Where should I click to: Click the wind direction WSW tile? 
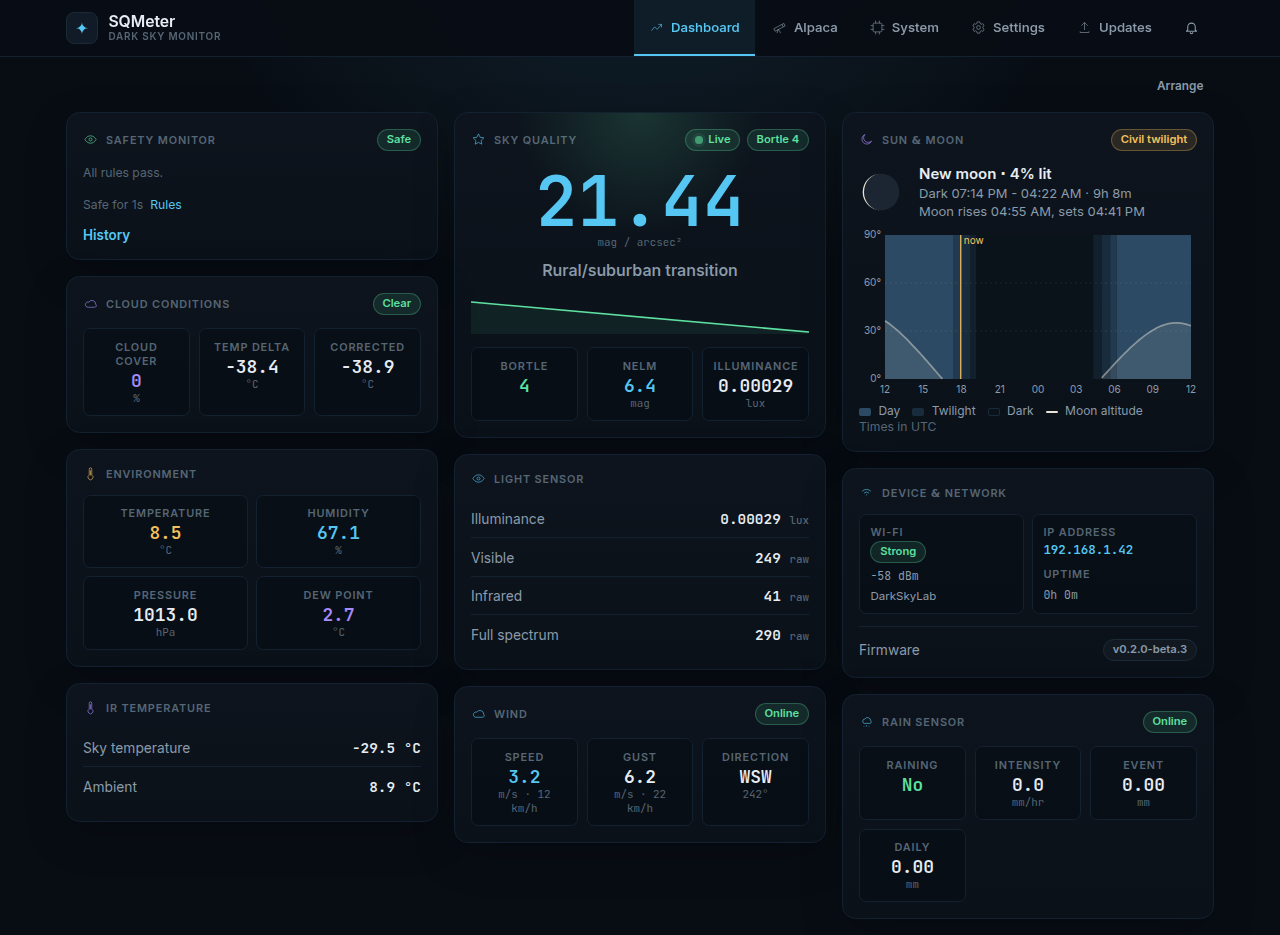[755, 782]
